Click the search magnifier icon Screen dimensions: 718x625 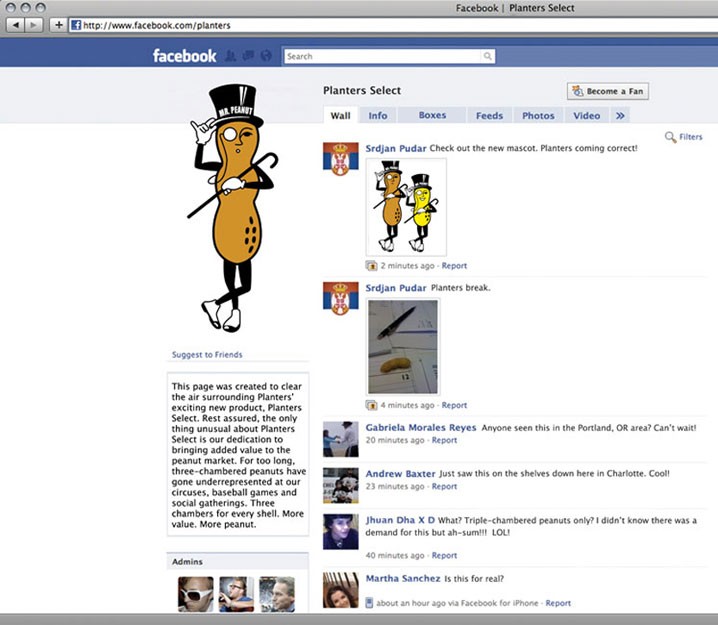(x=488, y=56)
